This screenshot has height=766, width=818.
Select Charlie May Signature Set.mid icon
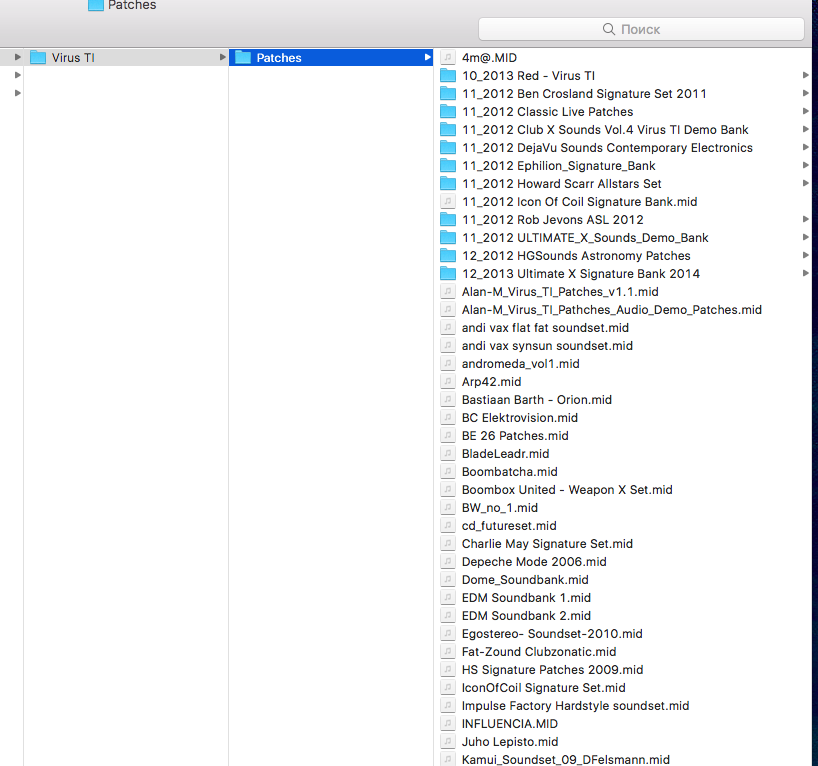coord(448,544)
